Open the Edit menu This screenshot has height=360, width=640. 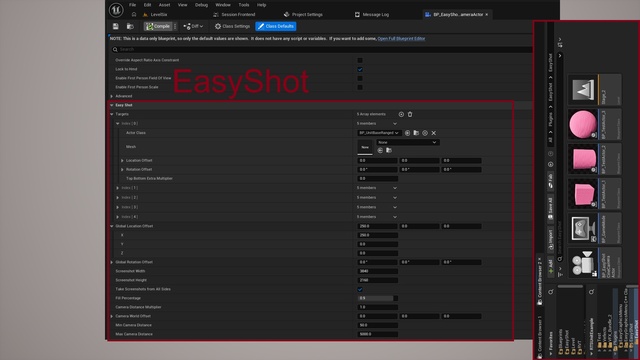[x=147, y=5]
